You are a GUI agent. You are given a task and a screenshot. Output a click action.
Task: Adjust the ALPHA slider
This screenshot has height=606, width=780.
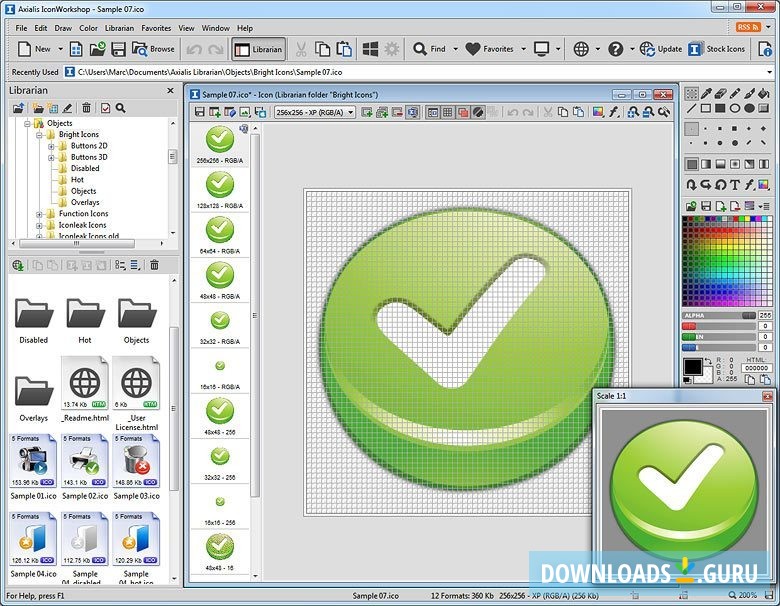(719, 315)
